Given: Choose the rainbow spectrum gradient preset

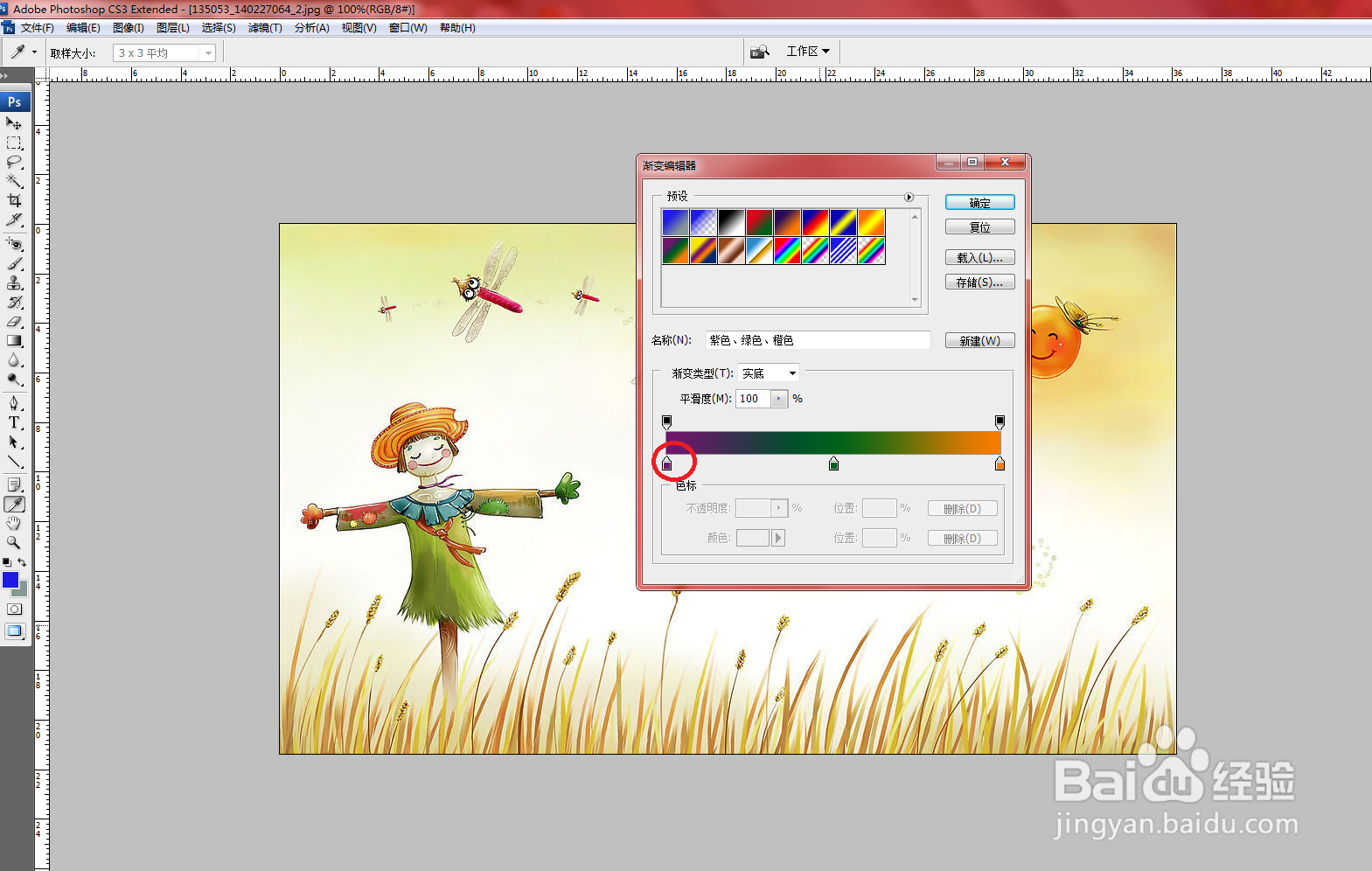Looking at the screenshot, I should 787,251.
